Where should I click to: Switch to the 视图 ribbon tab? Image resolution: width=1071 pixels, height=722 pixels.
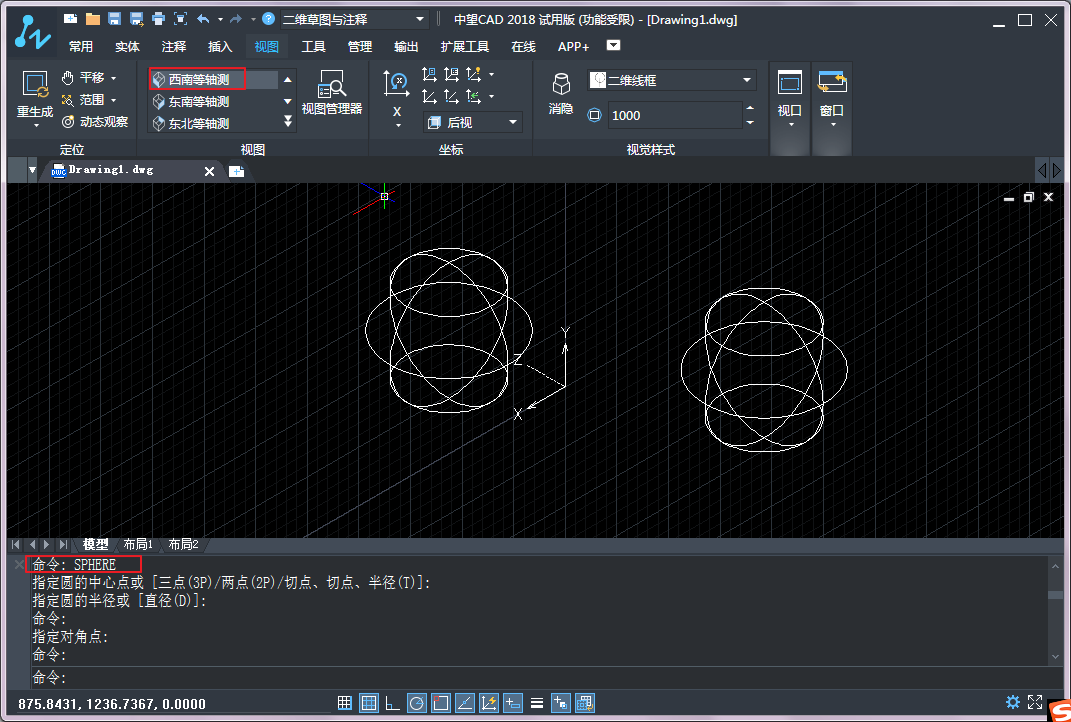click(266, 46)
